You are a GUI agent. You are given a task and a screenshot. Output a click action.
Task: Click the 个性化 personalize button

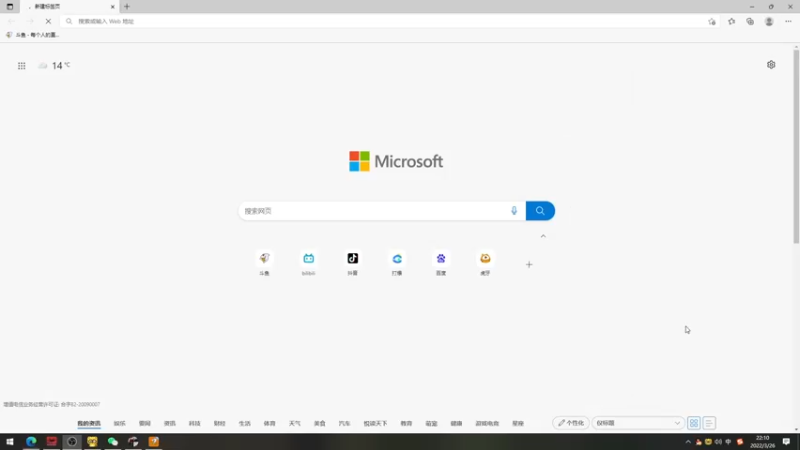[x=570, y=423]
